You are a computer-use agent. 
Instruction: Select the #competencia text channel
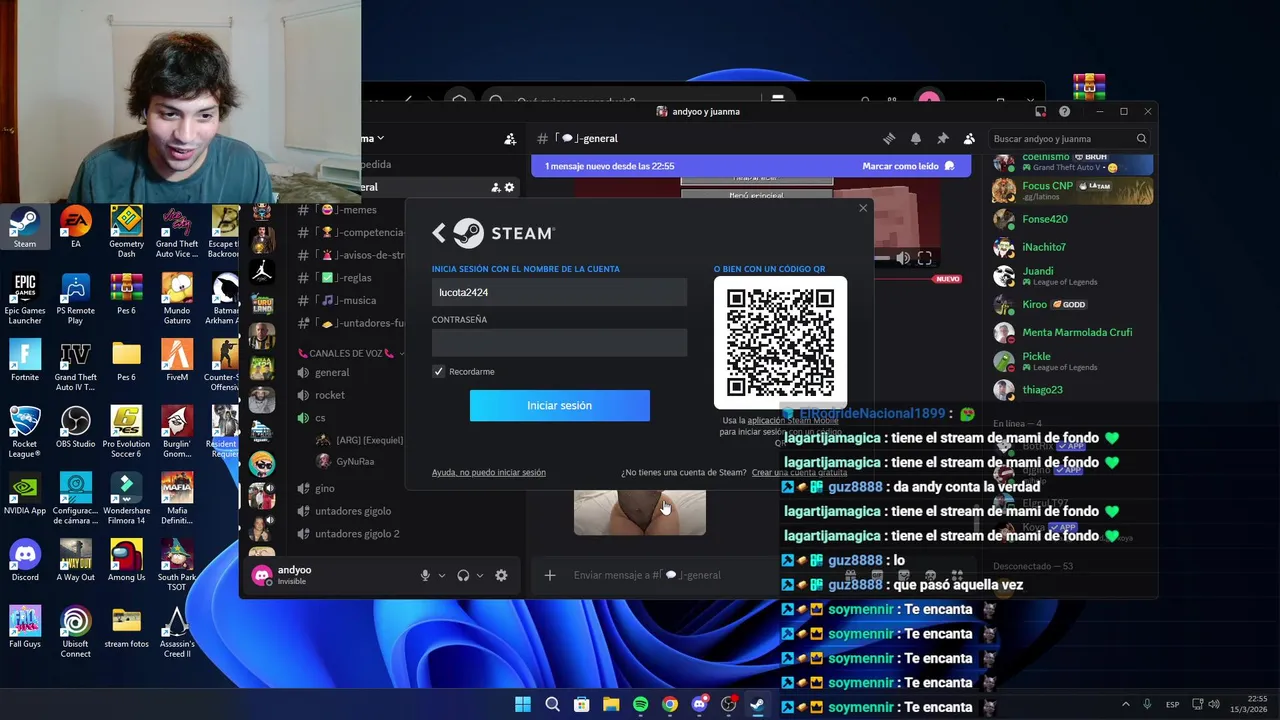pyautogui.click(x=350, y=232)
